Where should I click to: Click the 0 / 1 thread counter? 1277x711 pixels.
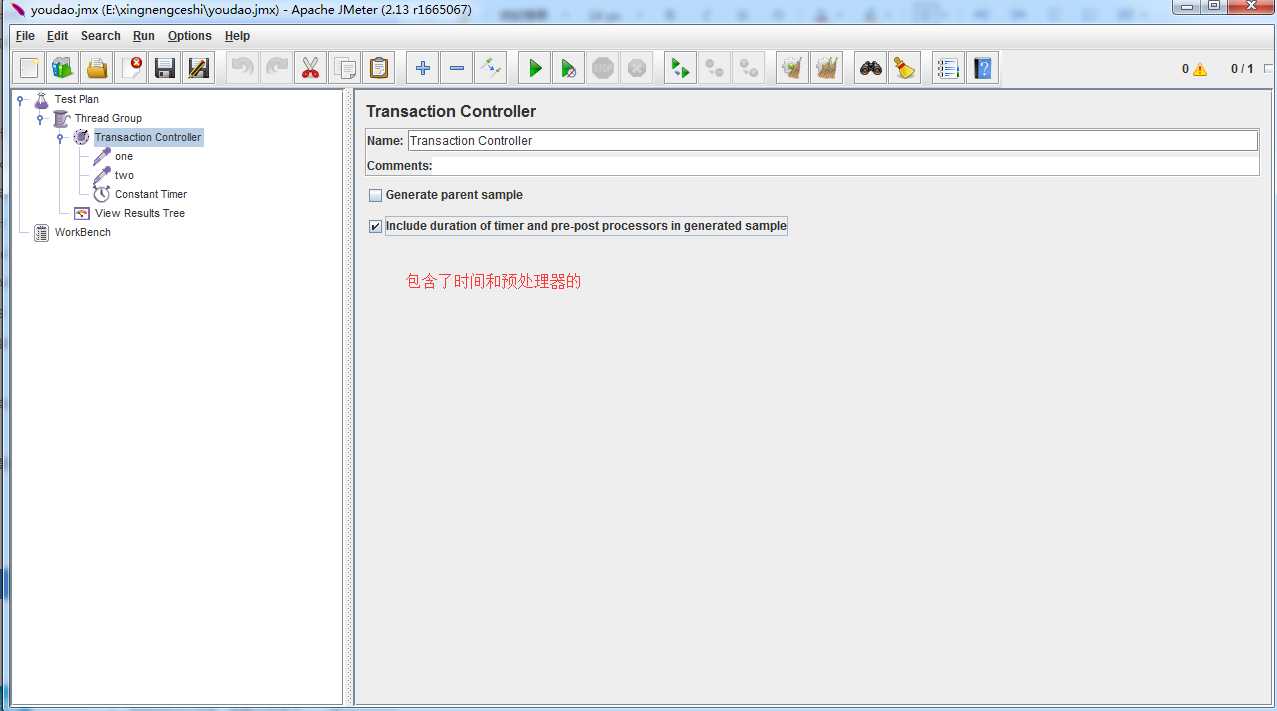pos(1241,69)
